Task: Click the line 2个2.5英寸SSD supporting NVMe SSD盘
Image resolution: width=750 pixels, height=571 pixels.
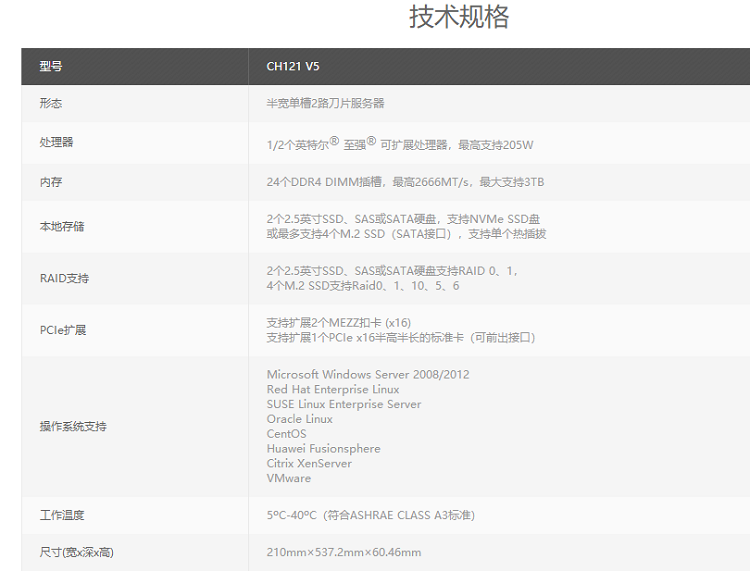Action: click(x=403, y=219)
